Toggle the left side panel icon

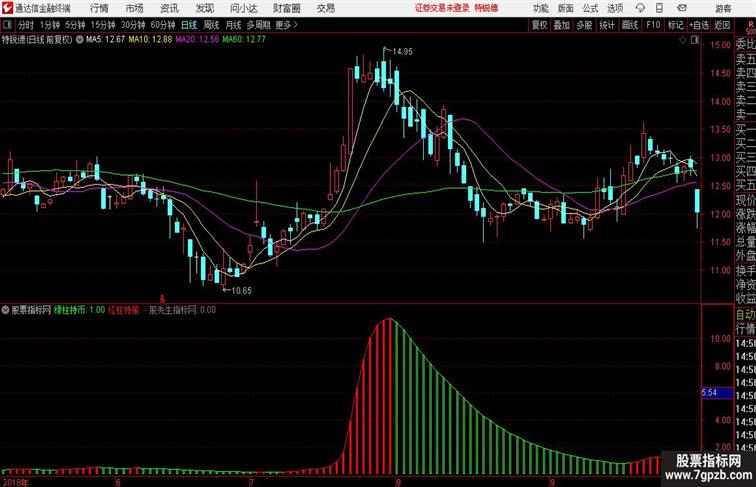7,25
